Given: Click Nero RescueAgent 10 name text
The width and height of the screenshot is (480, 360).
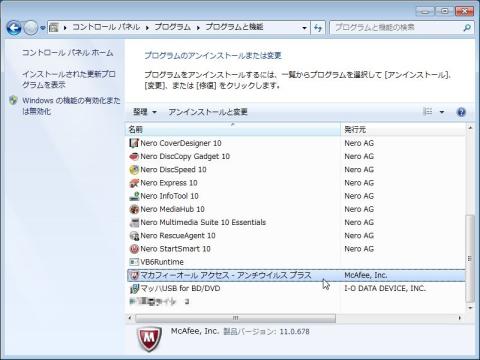Looking at the screenshot, I should [178, 236].
